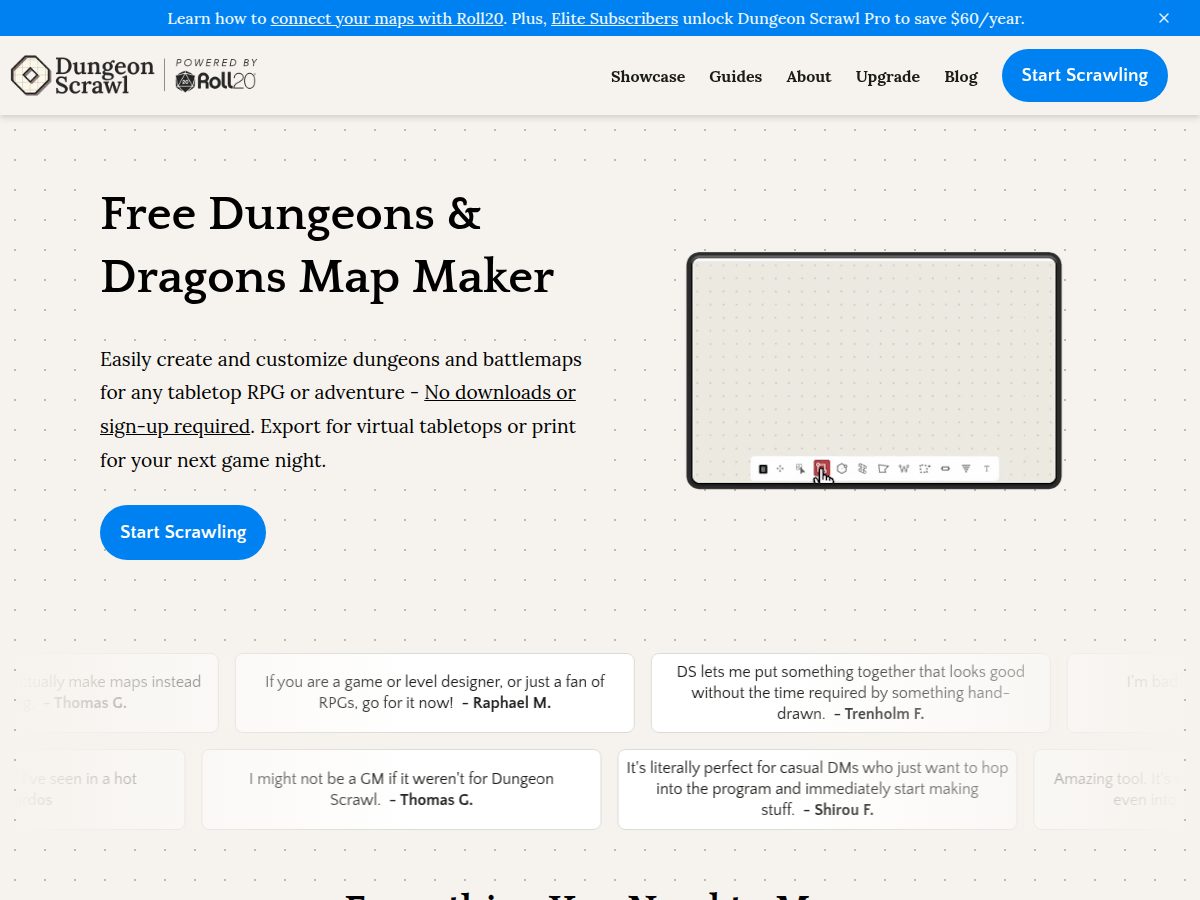
Task: Click the Powered by Roll20 logo
Action: pos(216,76)
